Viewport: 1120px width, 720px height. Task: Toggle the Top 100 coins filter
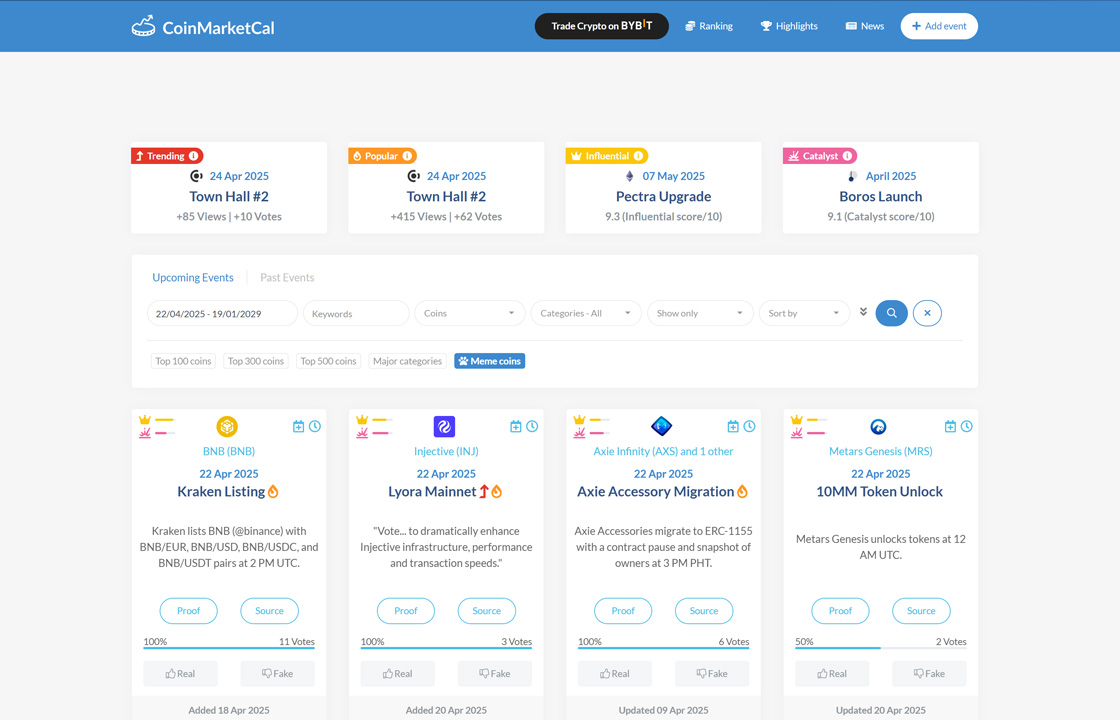(183, 361)
